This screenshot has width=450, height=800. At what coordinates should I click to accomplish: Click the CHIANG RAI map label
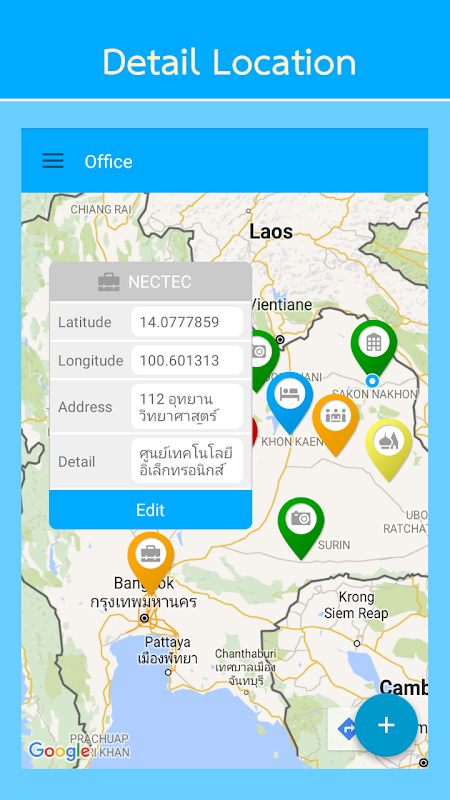[x=101, y=209]
